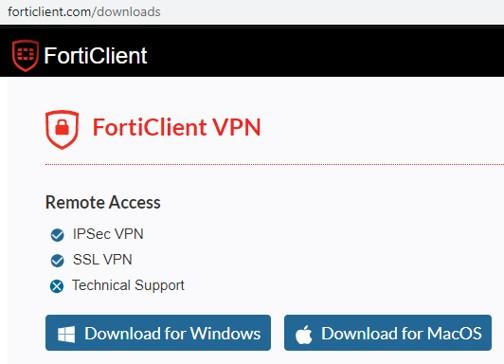Image resolution: width=504 pixels, height=364 pixels.
Task: Click the Apple logo on download button
Action: [x=304, y=334]
